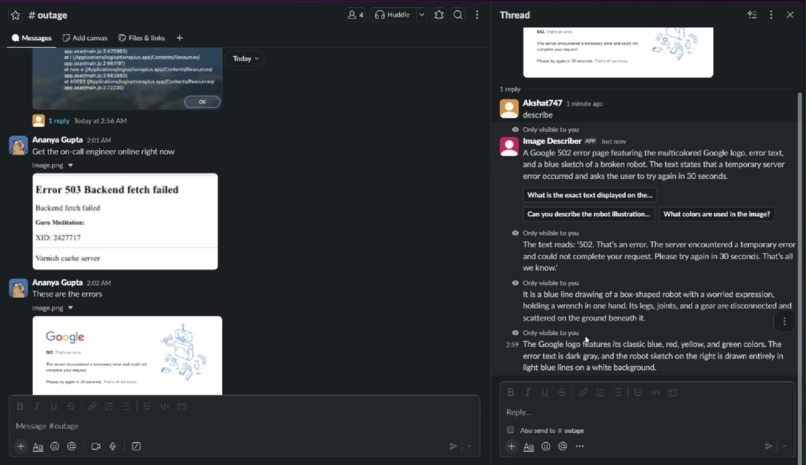Close the Thread panel
The width and height of the screenshot is (806, 465).
pos(790,15)
